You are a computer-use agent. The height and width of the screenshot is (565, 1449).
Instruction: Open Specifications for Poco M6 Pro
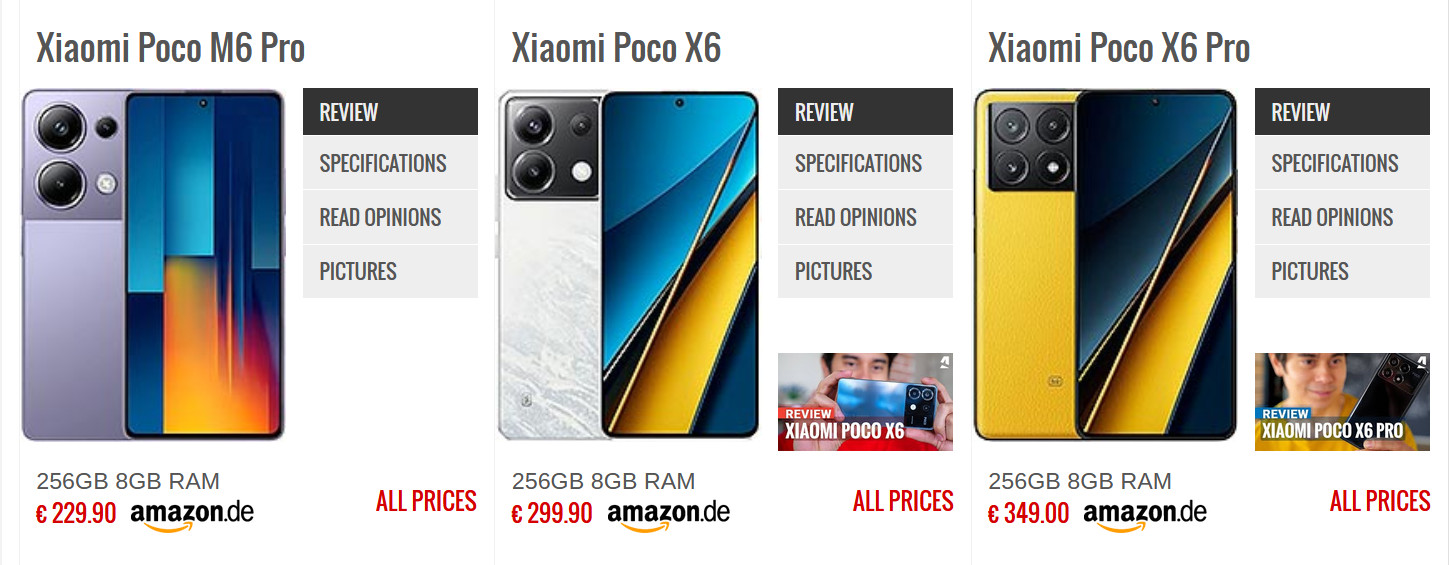(390, 163)
